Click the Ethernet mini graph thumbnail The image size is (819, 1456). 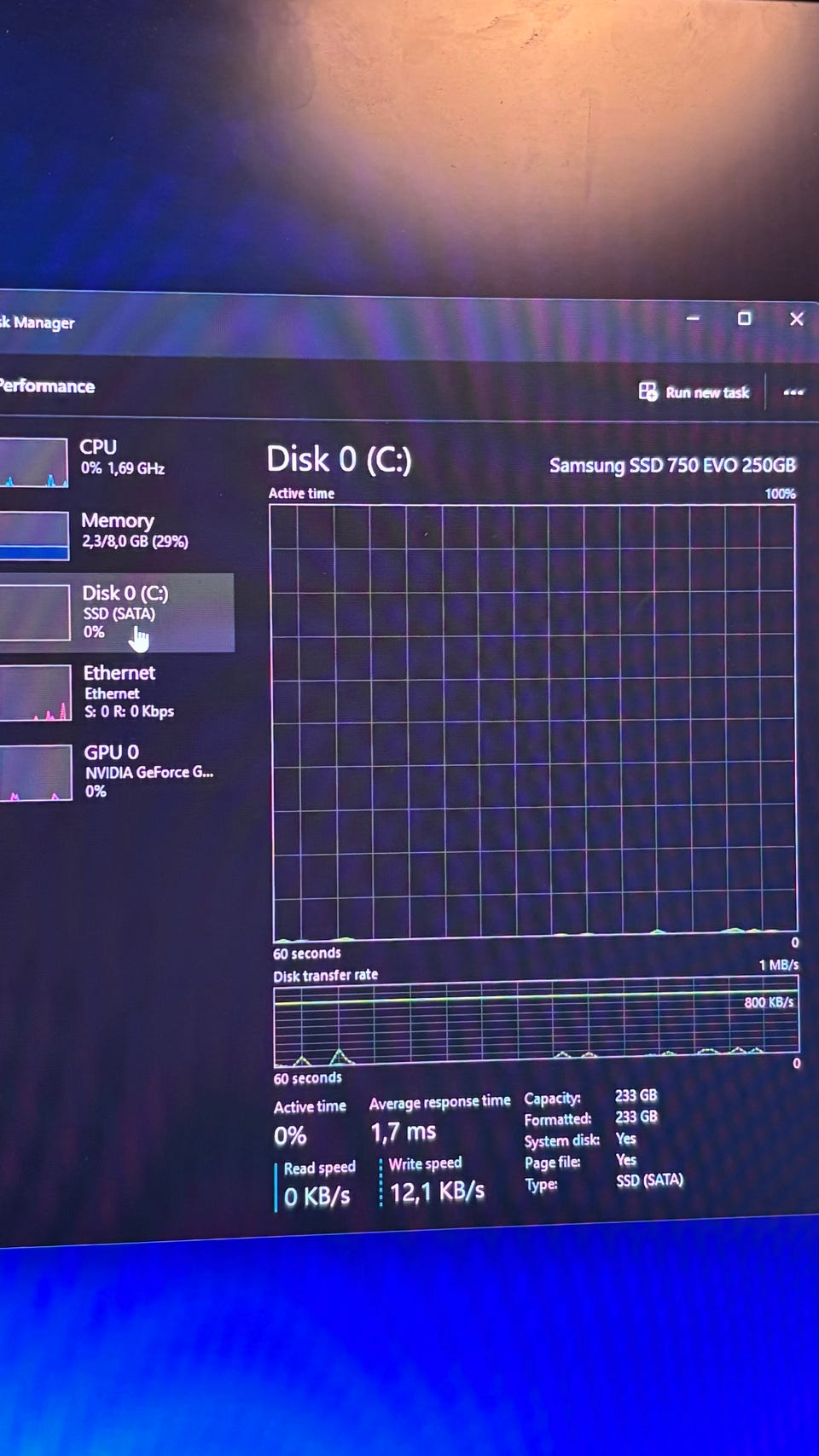(35, 693)
